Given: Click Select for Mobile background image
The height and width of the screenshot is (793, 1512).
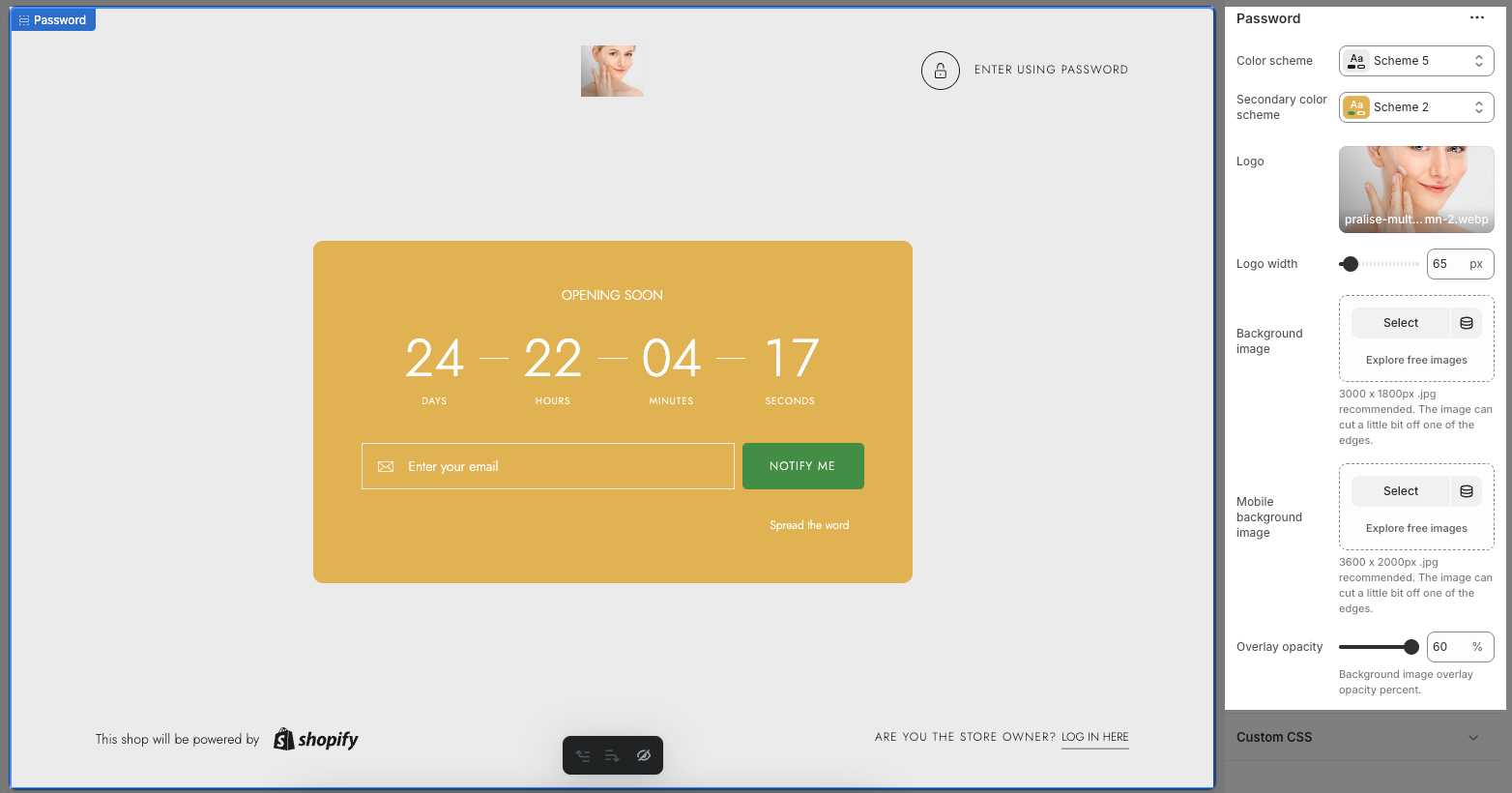Looking at the screenshot, I should [x=1400, y=491].
